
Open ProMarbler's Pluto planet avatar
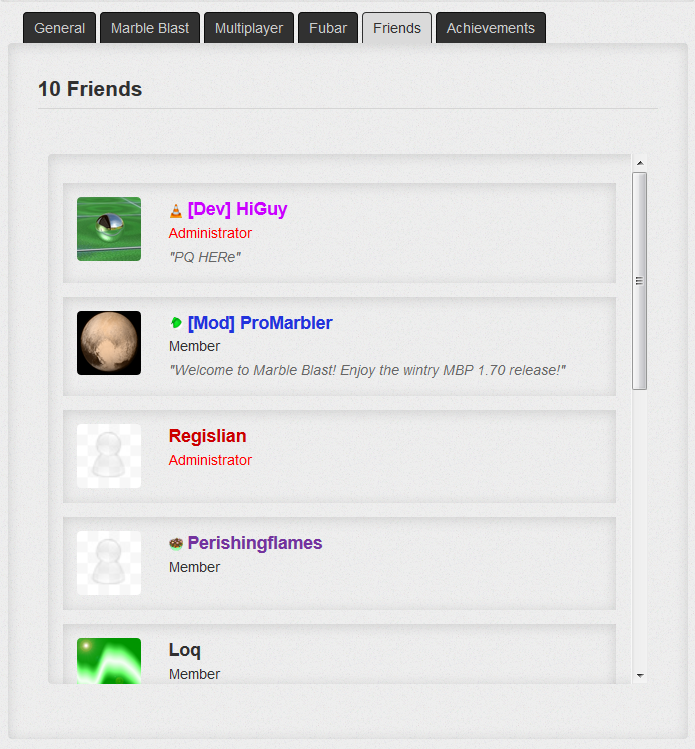coord(109,343)
